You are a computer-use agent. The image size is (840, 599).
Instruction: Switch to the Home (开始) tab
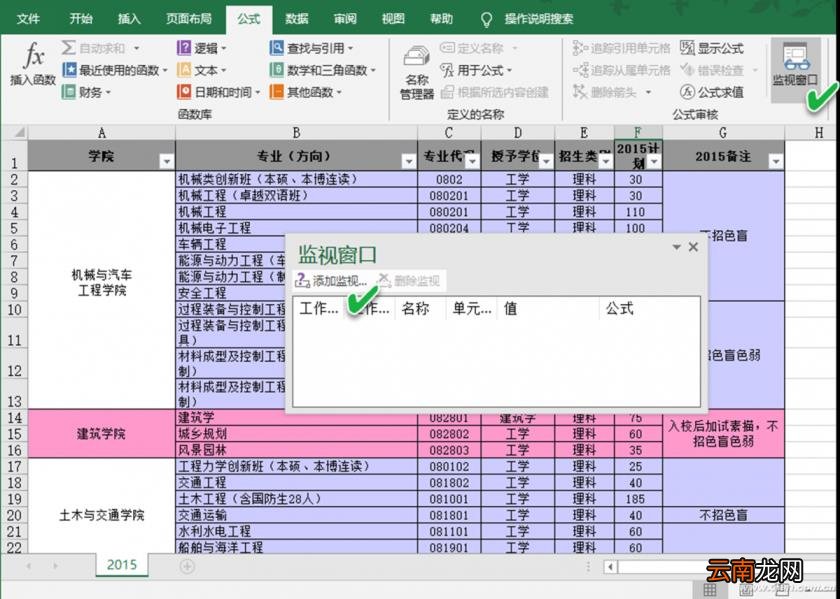81,19
